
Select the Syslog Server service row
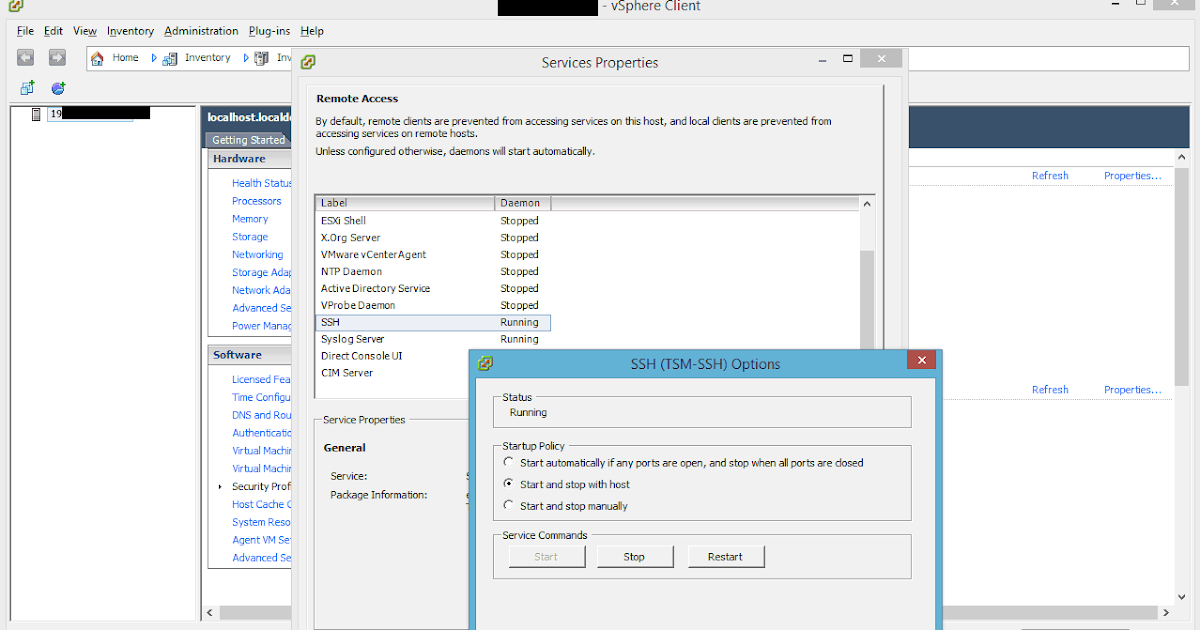pos(432,339)
